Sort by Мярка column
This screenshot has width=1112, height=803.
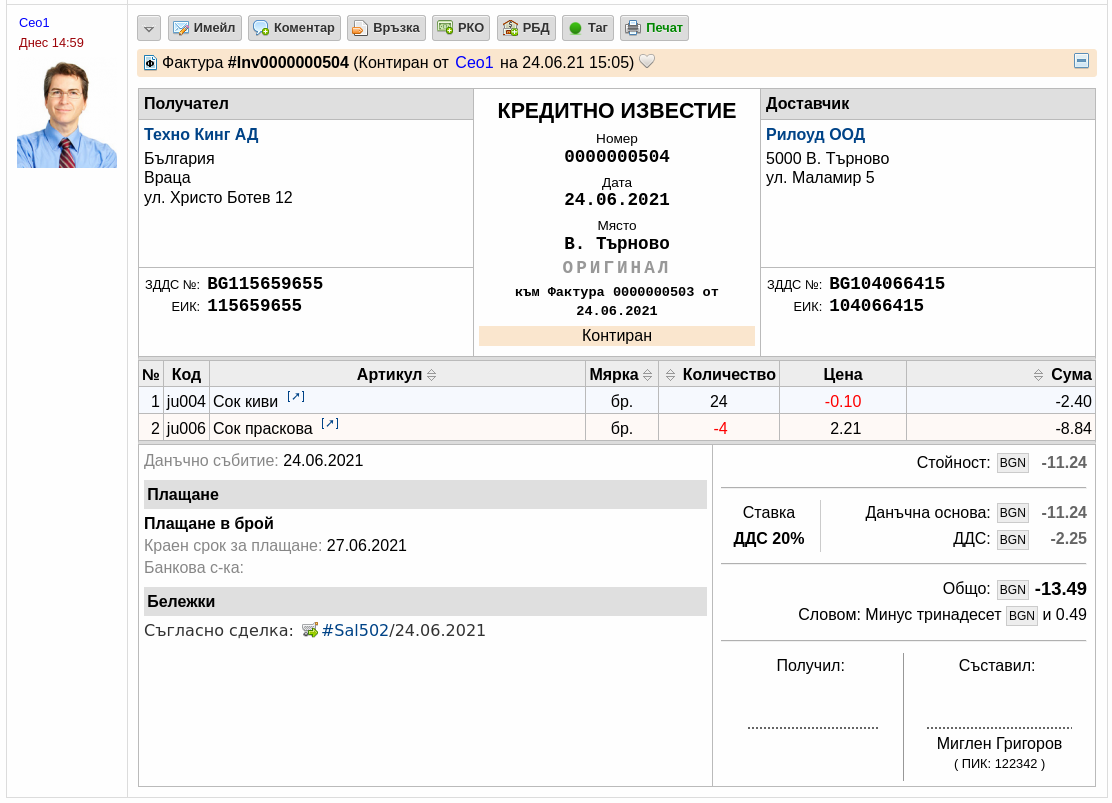coord(647,375)
